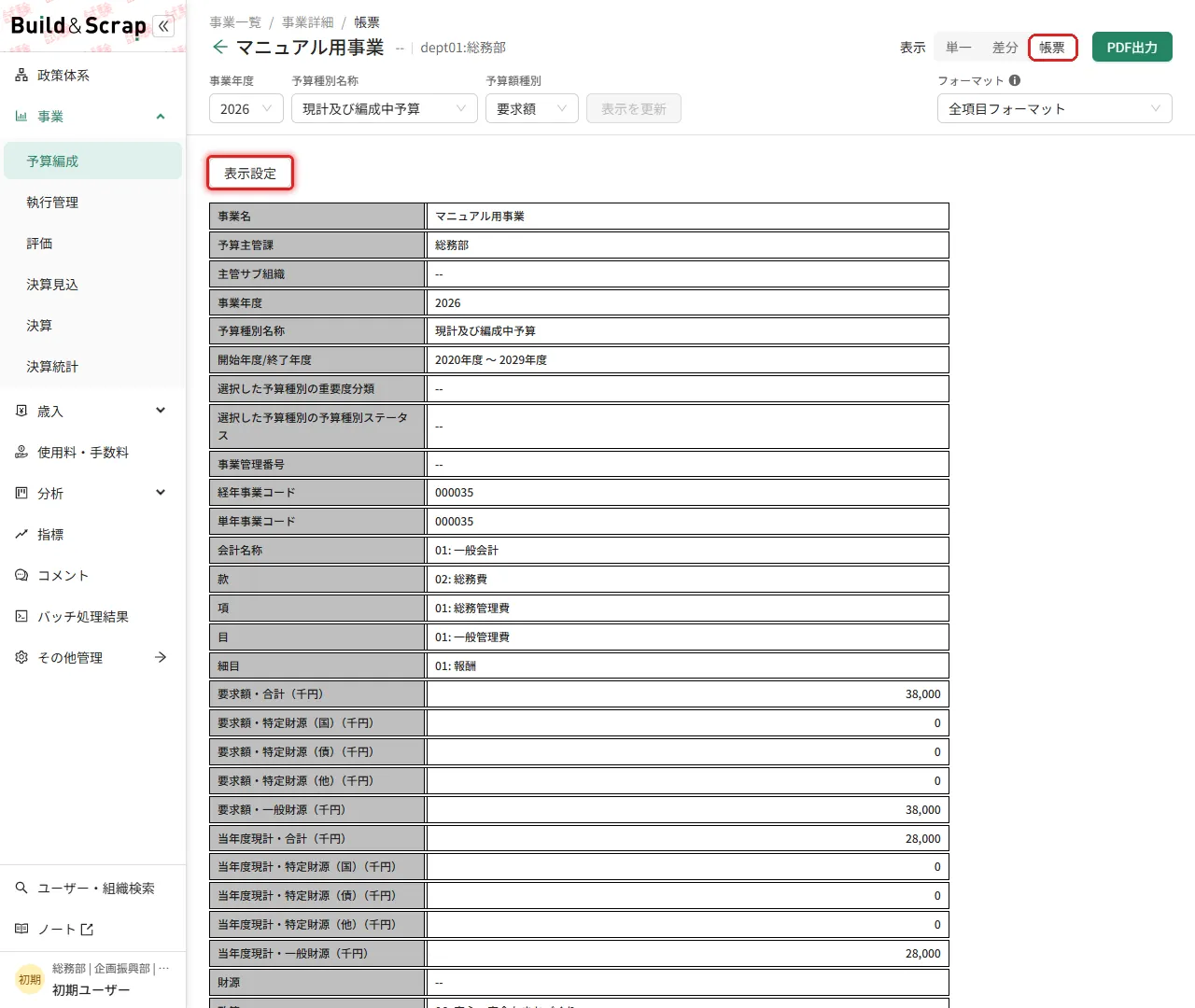Open the 初期ユーザー profile entry
This screenshot has height=1008, width=1195.
point(91,990)
